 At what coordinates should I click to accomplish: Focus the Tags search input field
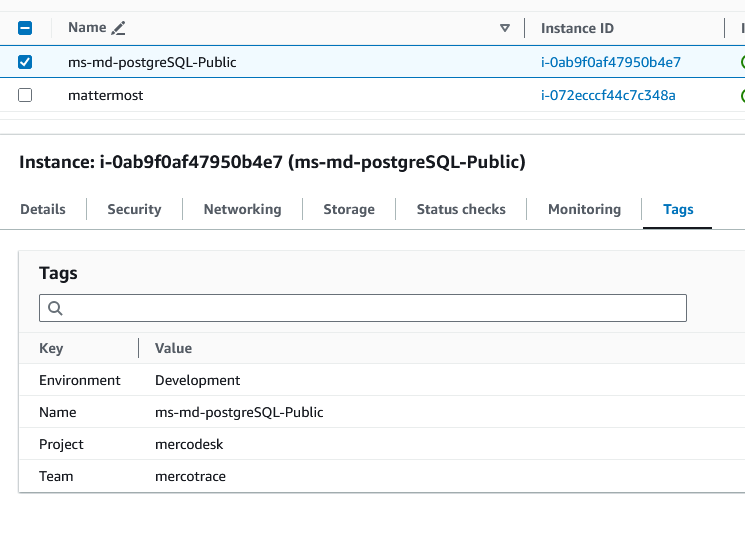point(363,308)
